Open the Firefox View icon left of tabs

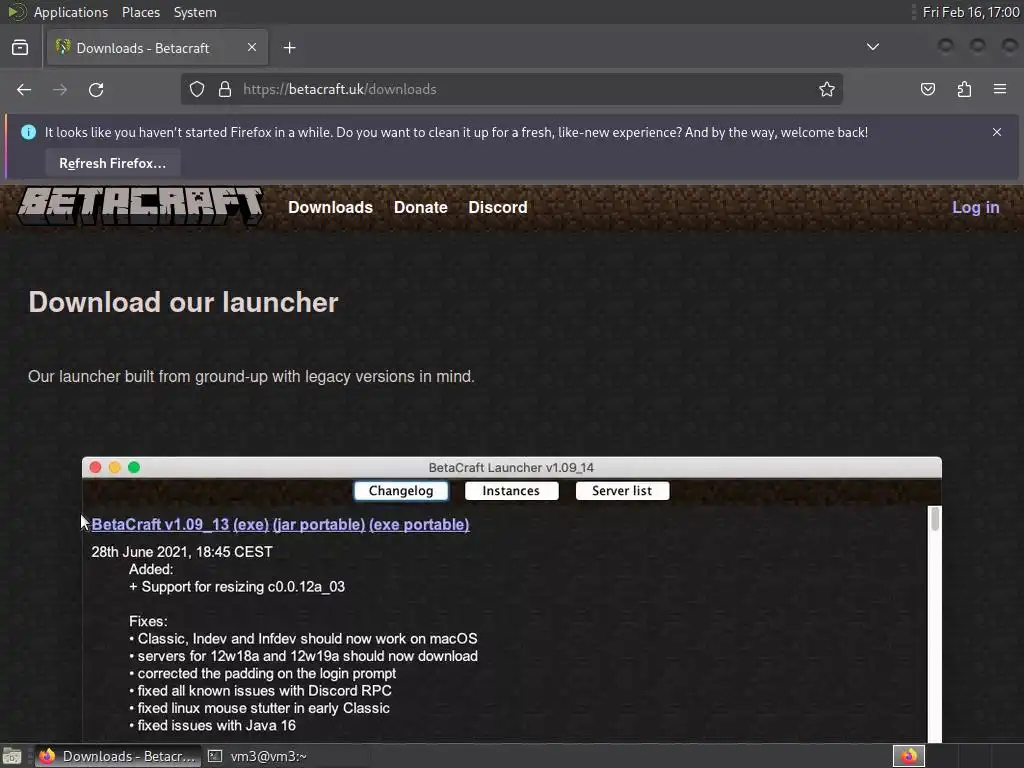(x=20, y=48)
